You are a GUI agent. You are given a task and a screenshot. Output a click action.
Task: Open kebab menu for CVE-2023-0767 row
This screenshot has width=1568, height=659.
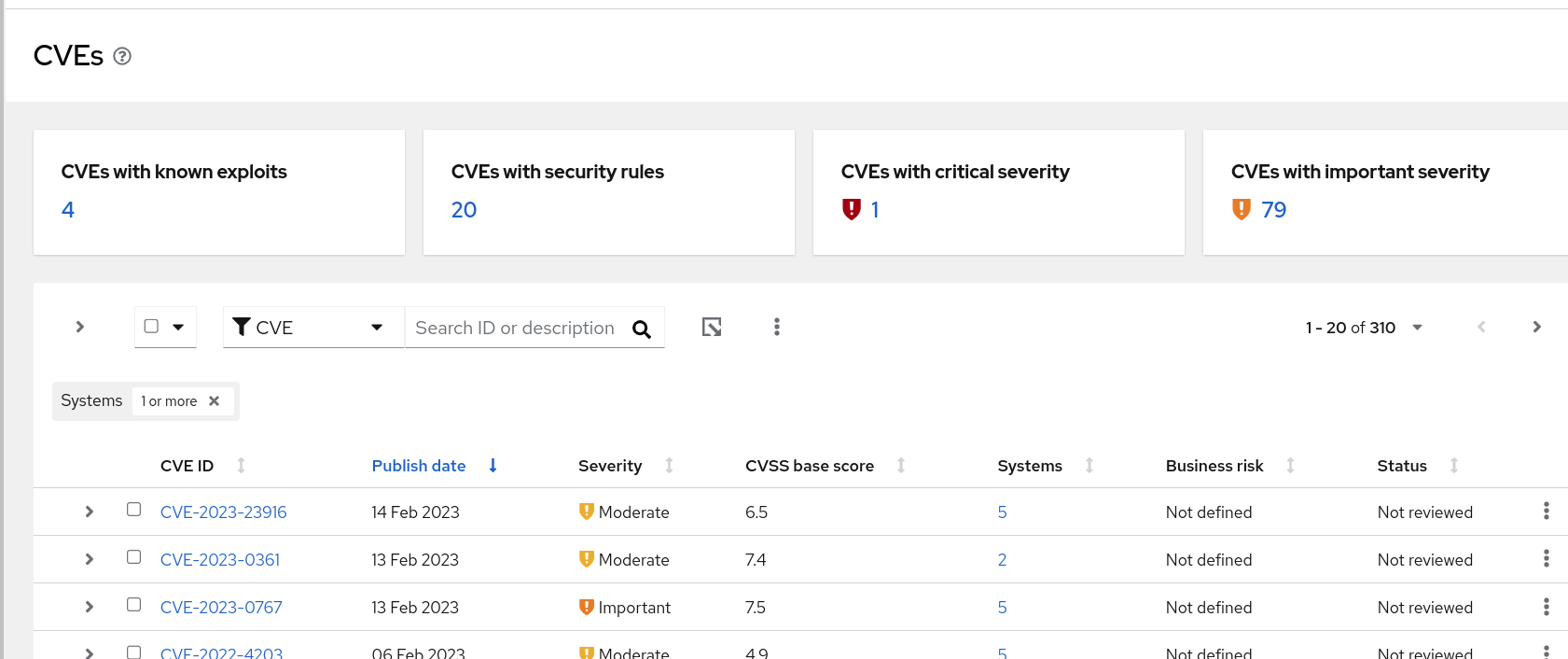pos(1547,606)
